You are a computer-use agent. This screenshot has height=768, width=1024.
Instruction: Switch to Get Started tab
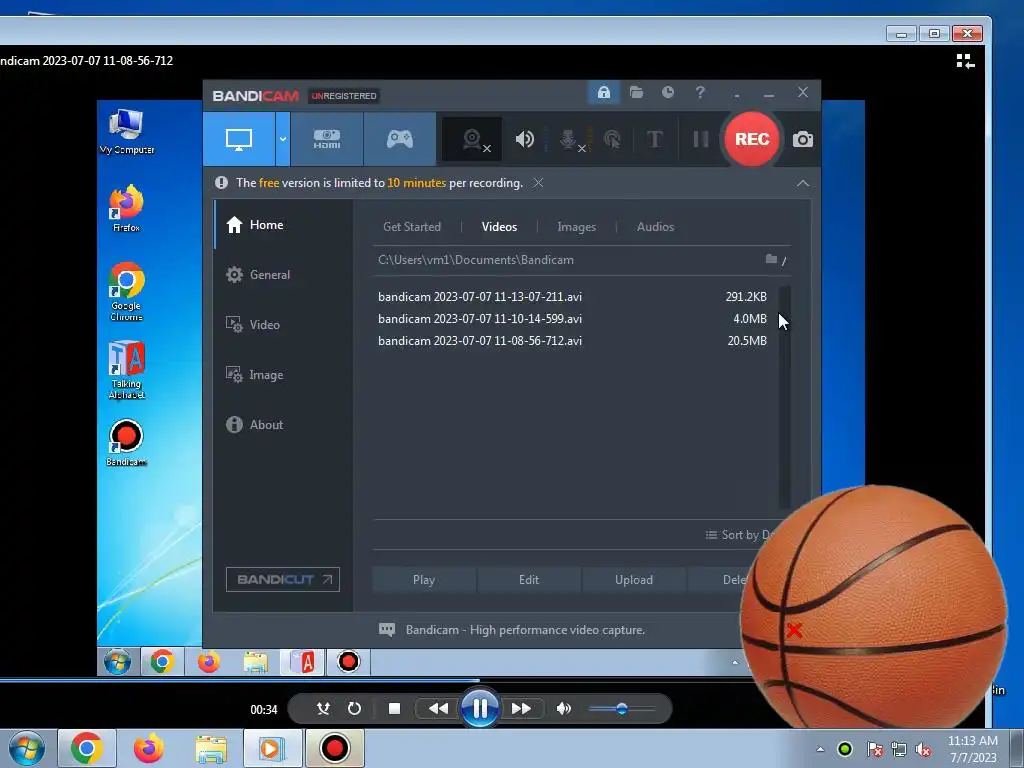pos(412,227)
